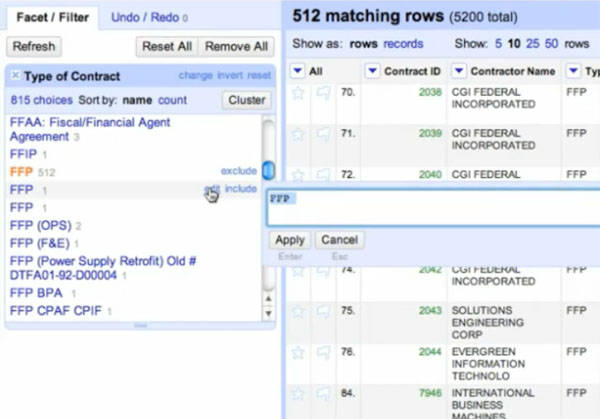Image resolution: width=600 pixels, height=419 pixels.
Task: Click inside the FFP edit text box
Action: [434, 209]
